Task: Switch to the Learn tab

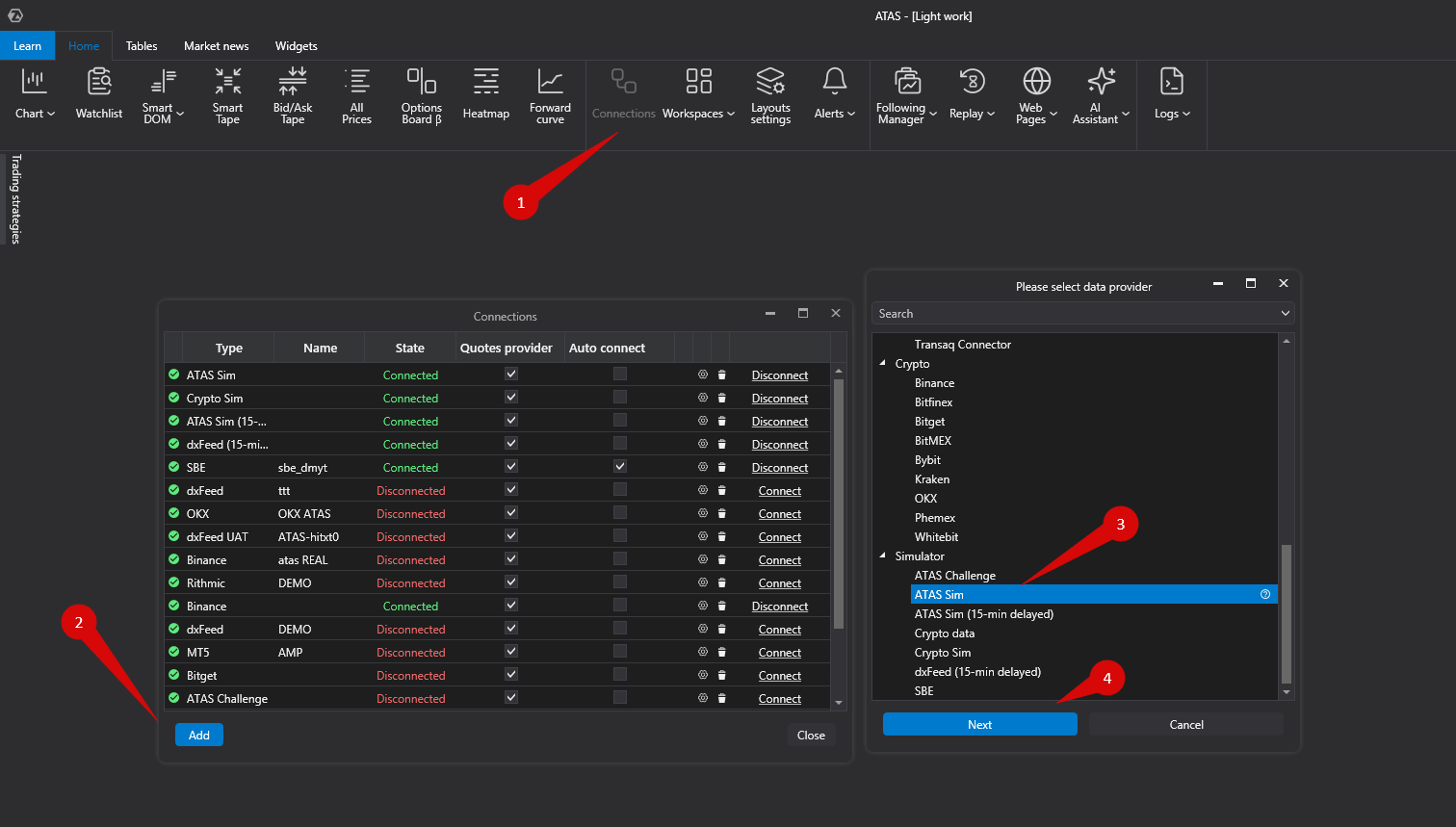Action: click(x=28, y=45)
